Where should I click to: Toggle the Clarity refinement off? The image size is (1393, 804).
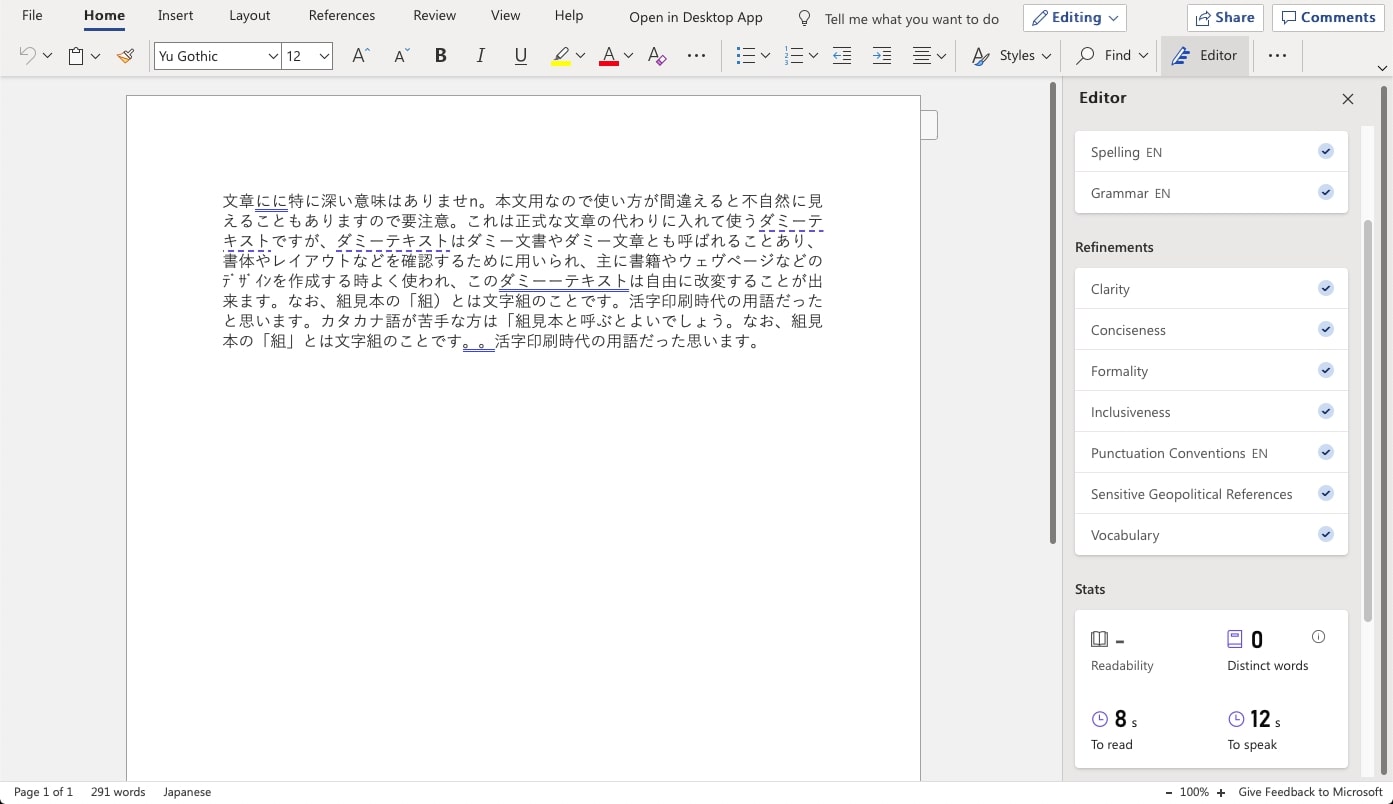click(1325, 288)
